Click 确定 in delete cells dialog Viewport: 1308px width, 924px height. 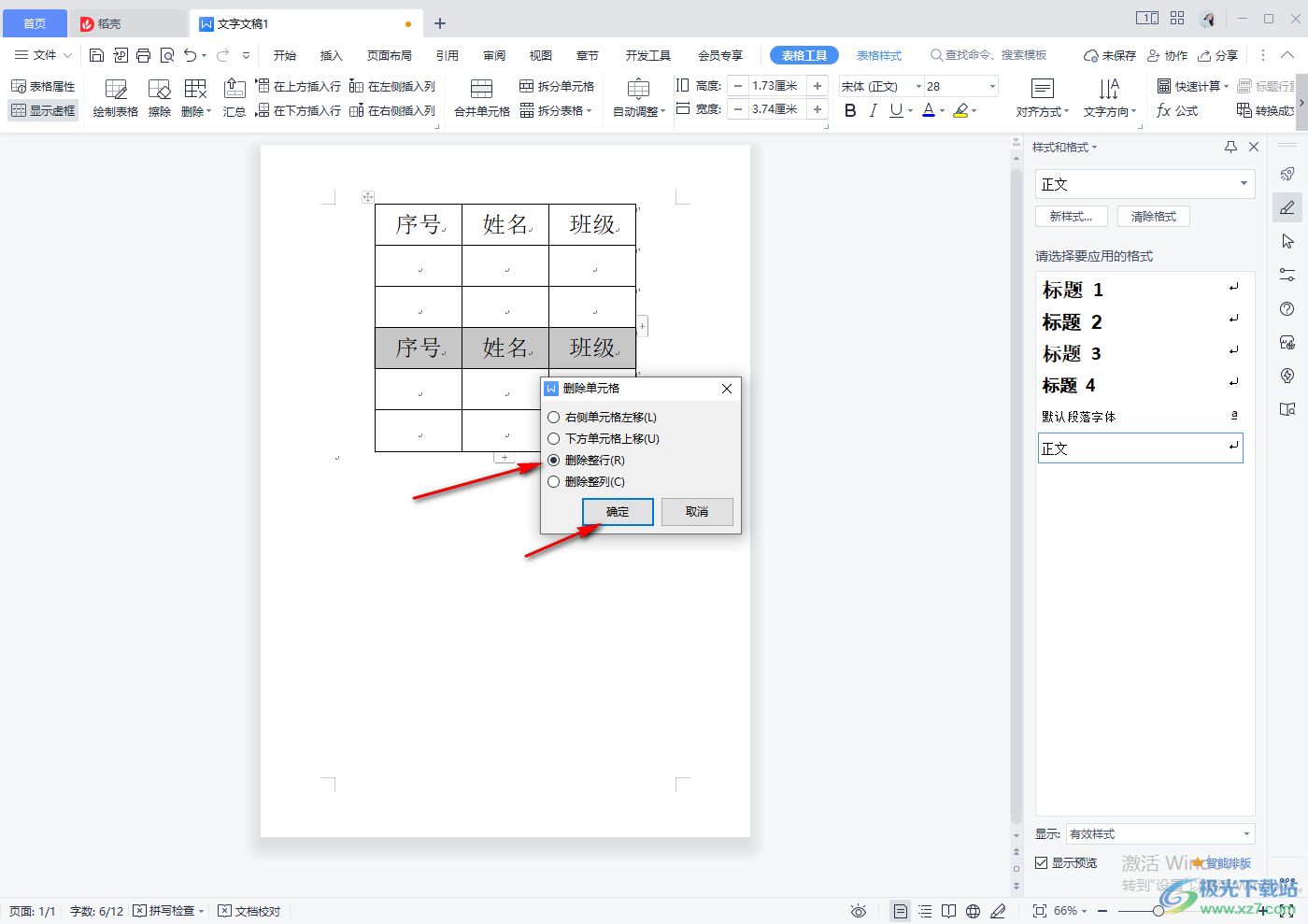pyautogui.click(x=618, y=512)
